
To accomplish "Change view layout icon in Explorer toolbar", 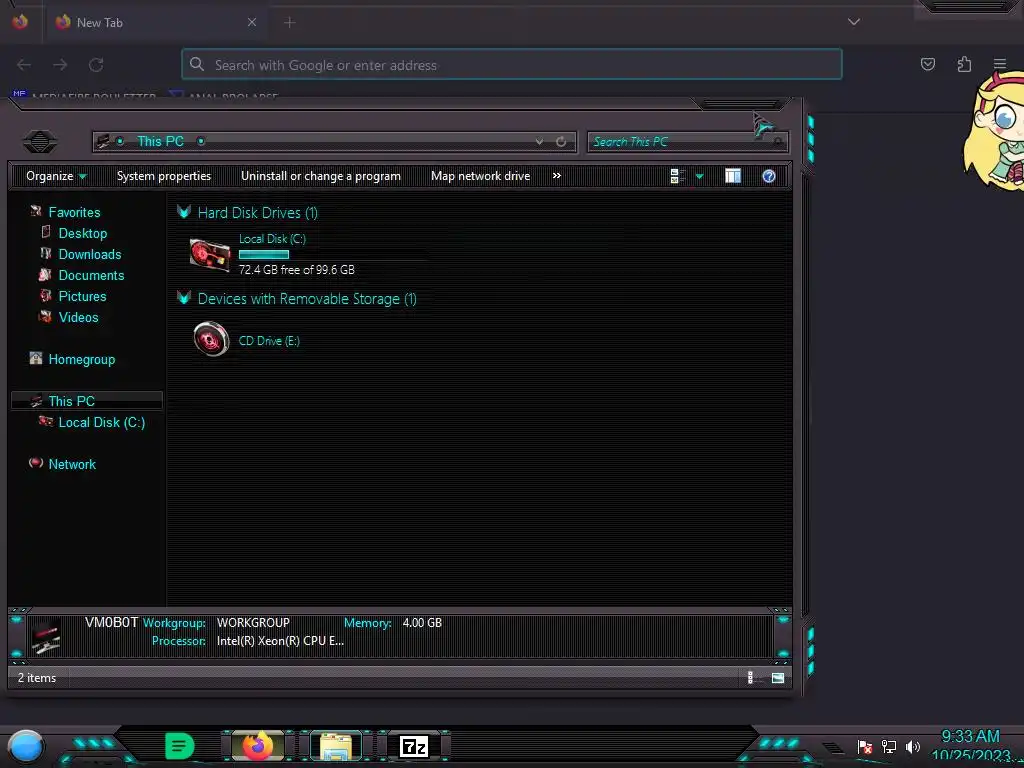I will pos(677,176).
